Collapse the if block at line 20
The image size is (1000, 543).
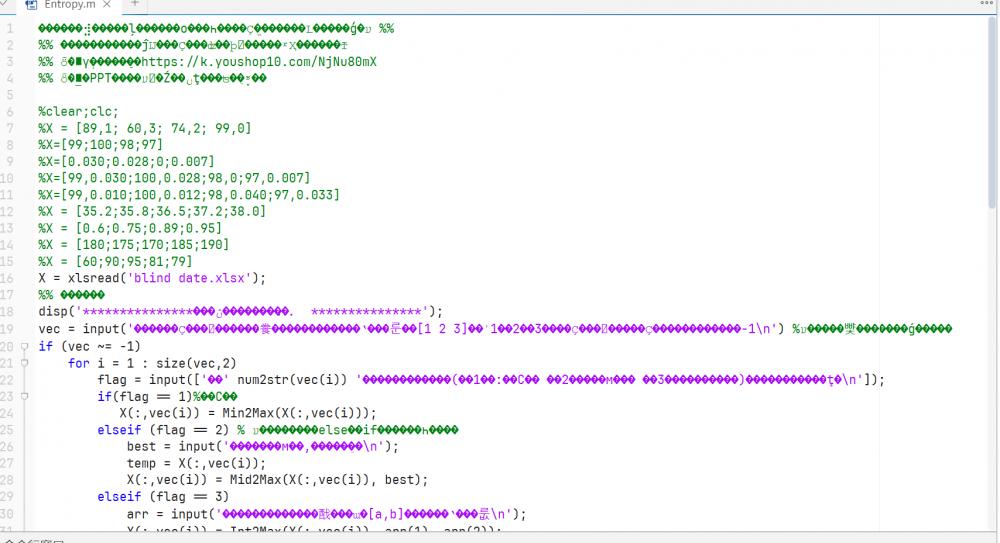[26, 346]
